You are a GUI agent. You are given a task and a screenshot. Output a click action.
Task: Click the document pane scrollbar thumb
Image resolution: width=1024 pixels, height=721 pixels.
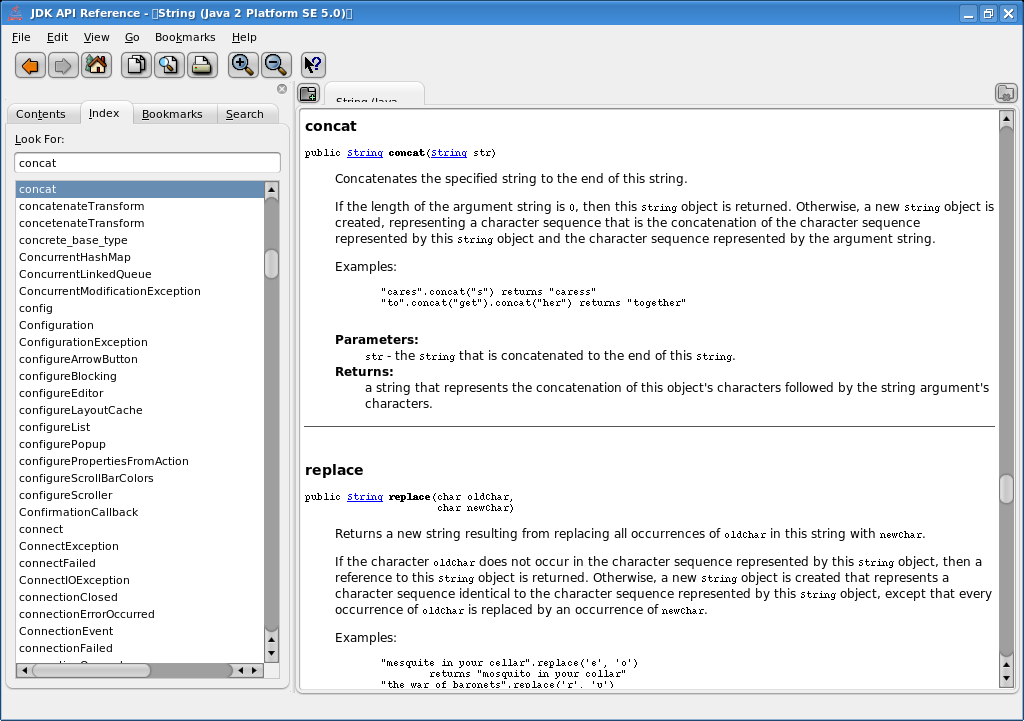[x=1006, y=489]
